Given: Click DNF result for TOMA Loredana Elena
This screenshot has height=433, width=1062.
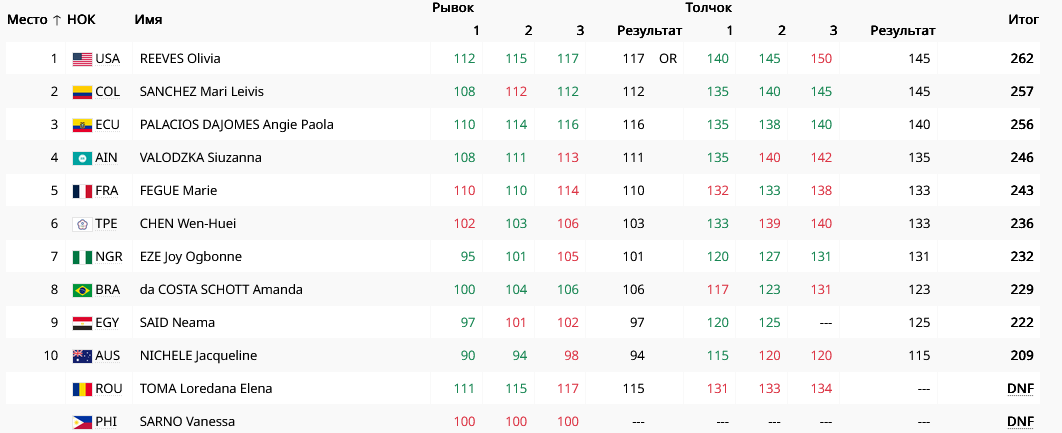Looking at the screenshot, I should pyautogui.click(x=1020, y=389).
